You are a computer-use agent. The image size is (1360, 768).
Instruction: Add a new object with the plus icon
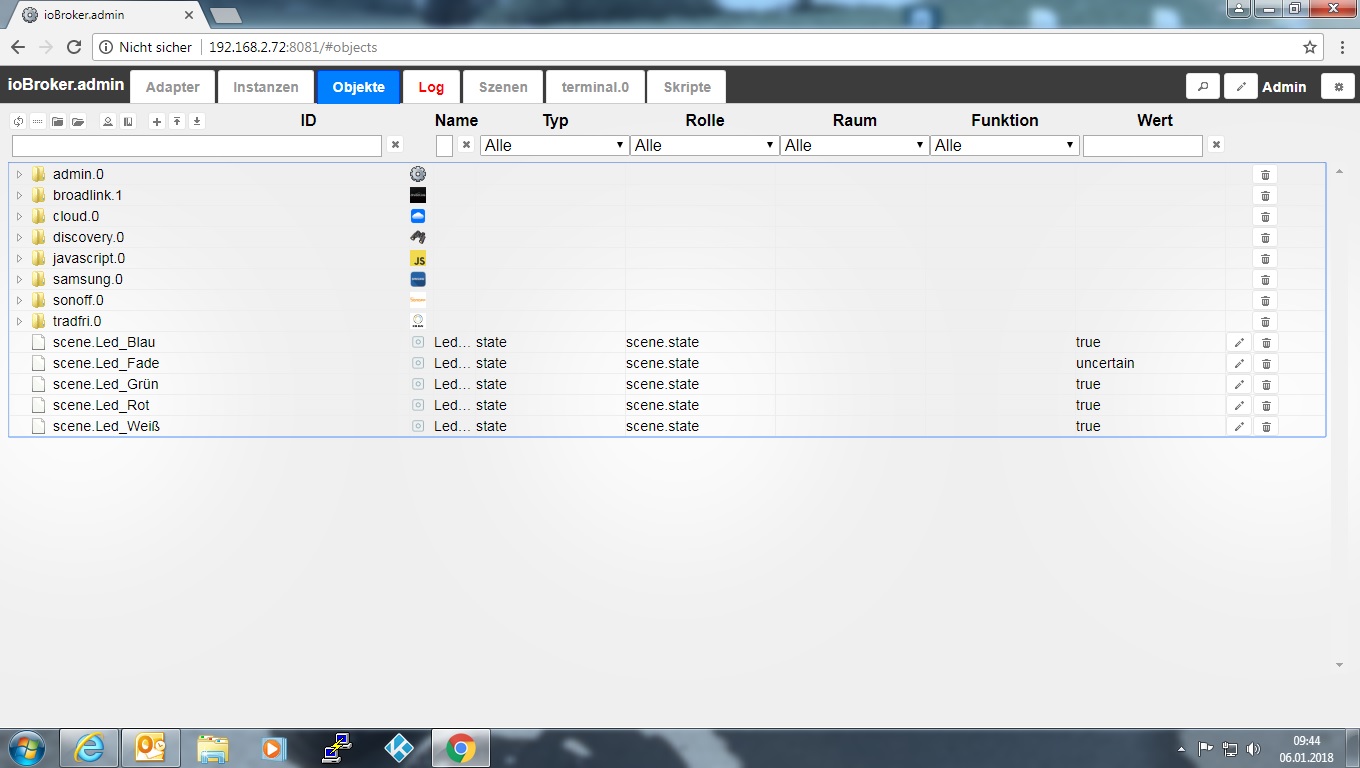[156, 121]
